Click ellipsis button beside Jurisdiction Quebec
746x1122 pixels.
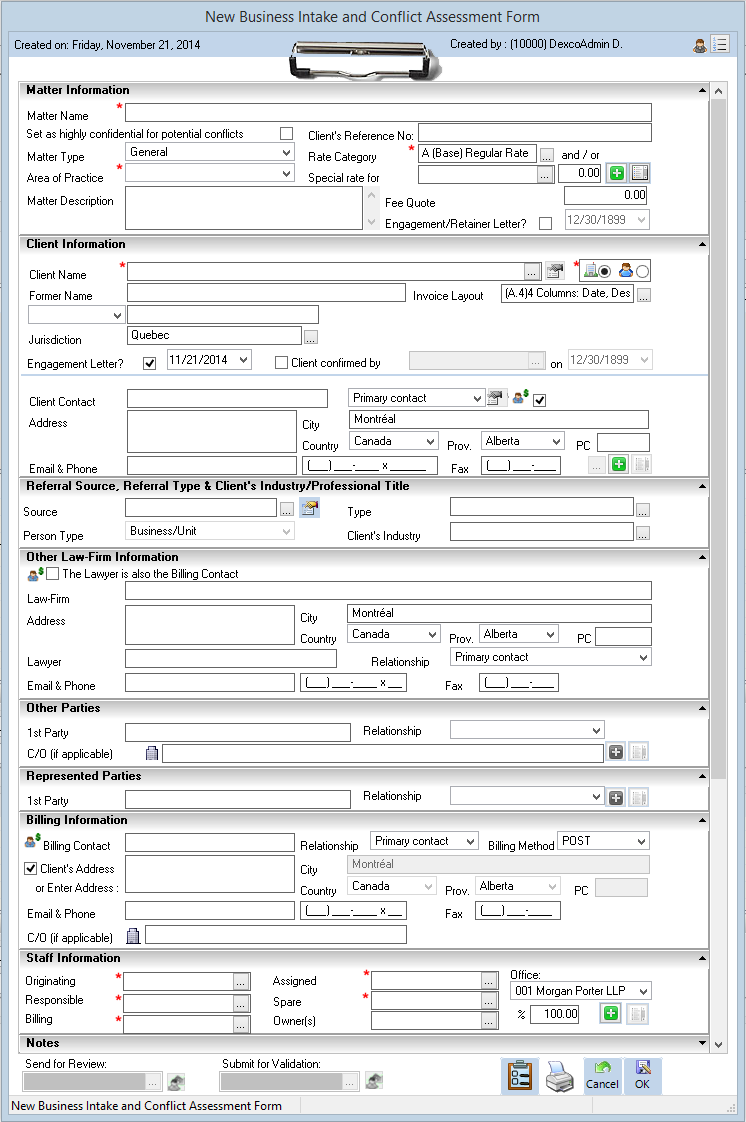310,337
